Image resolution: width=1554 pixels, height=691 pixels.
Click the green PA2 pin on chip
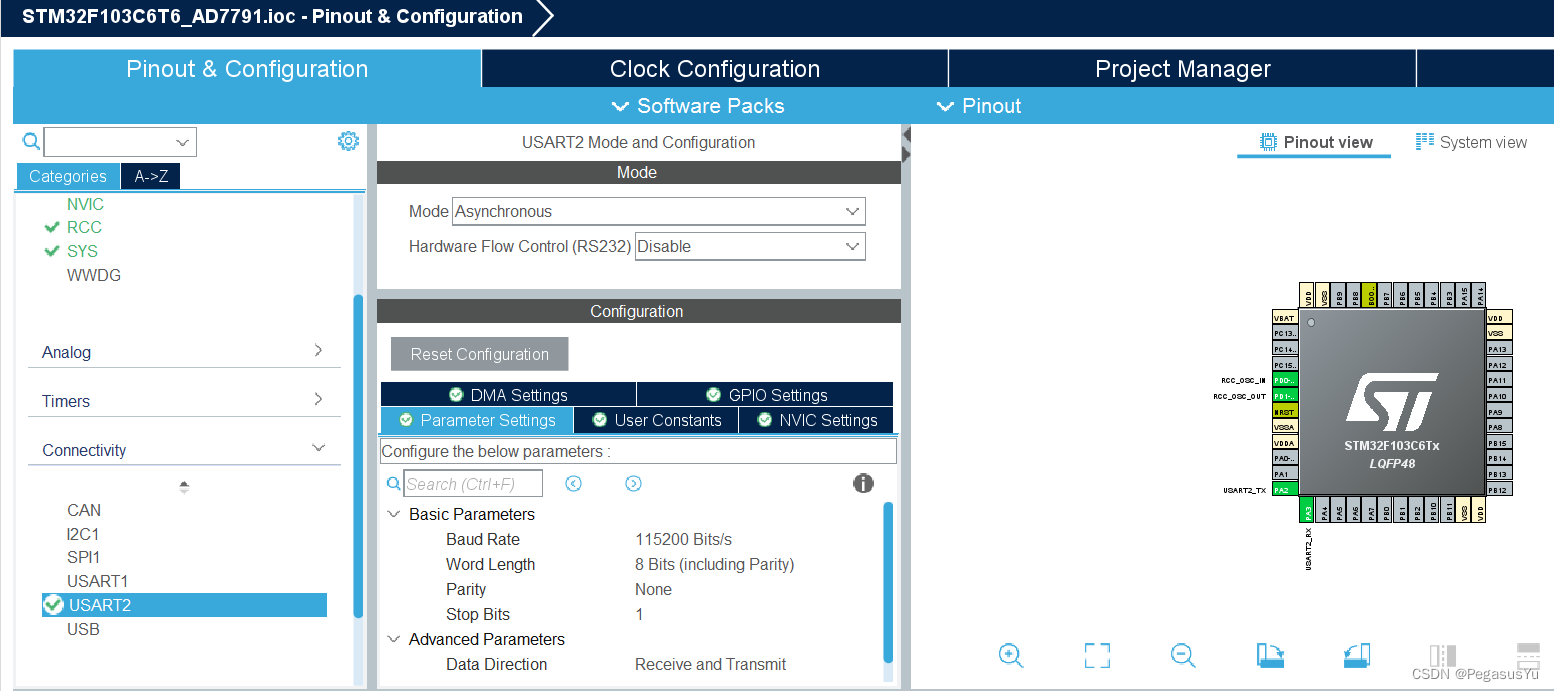pyautogui.click(x=1285, y=489)
